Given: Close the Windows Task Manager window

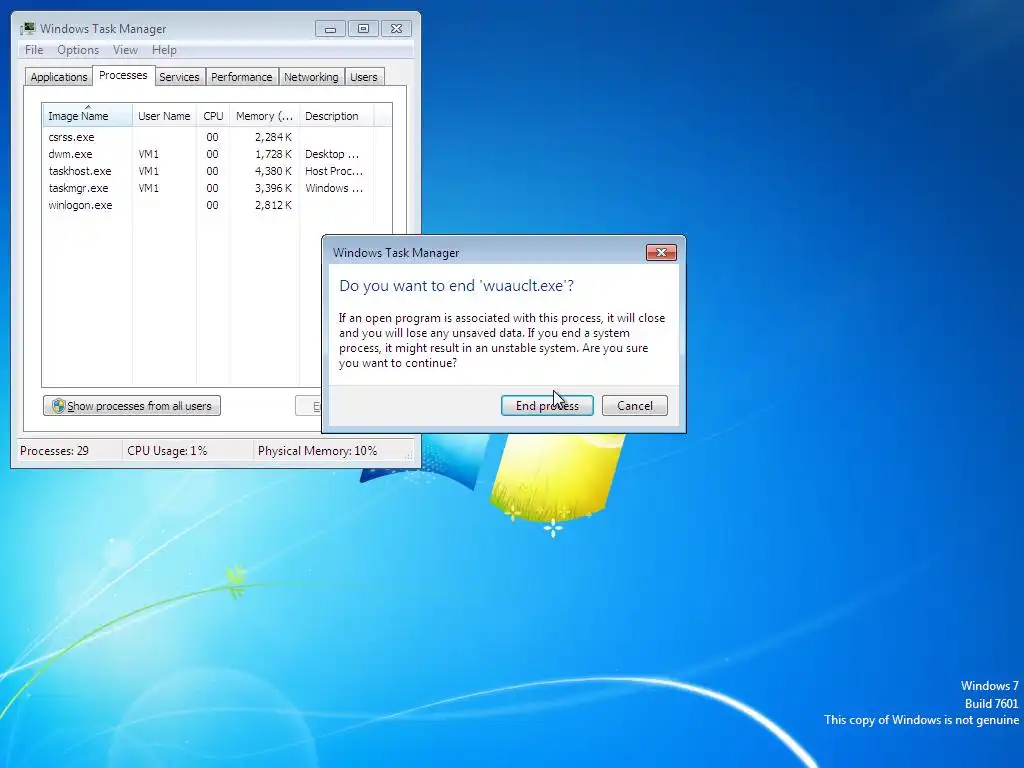Looking at the screenshot, I should pos(396,29).
